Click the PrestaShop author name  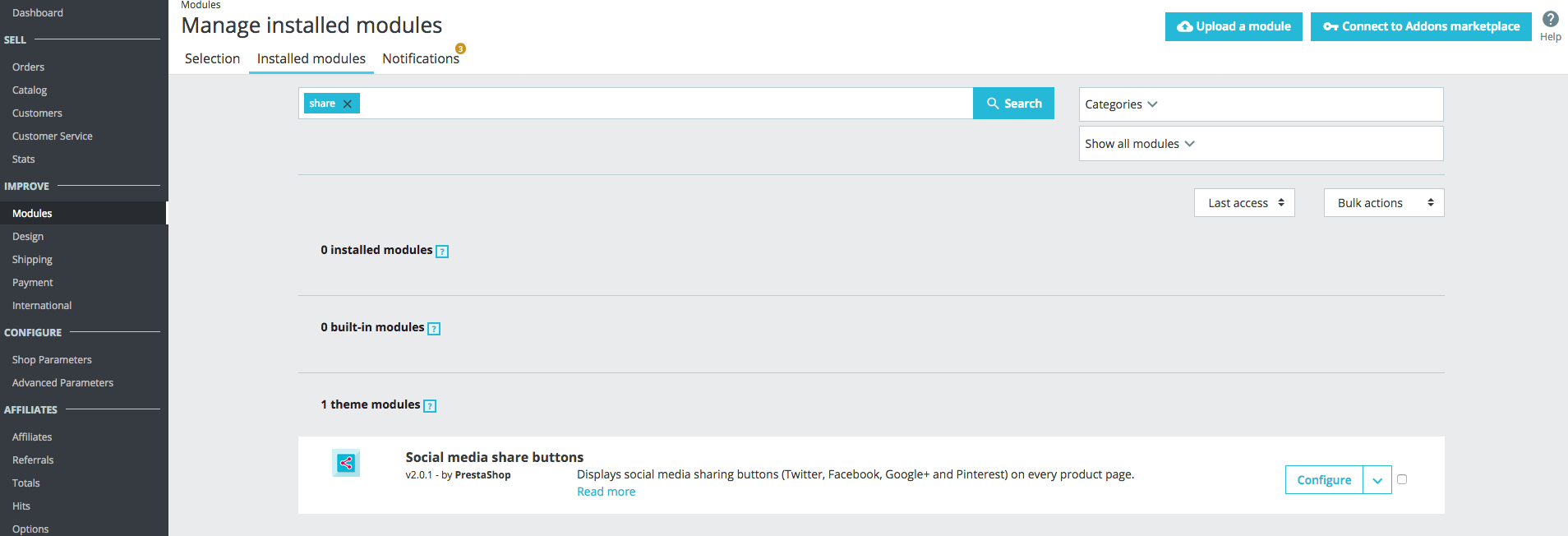[x=482, y=475]
